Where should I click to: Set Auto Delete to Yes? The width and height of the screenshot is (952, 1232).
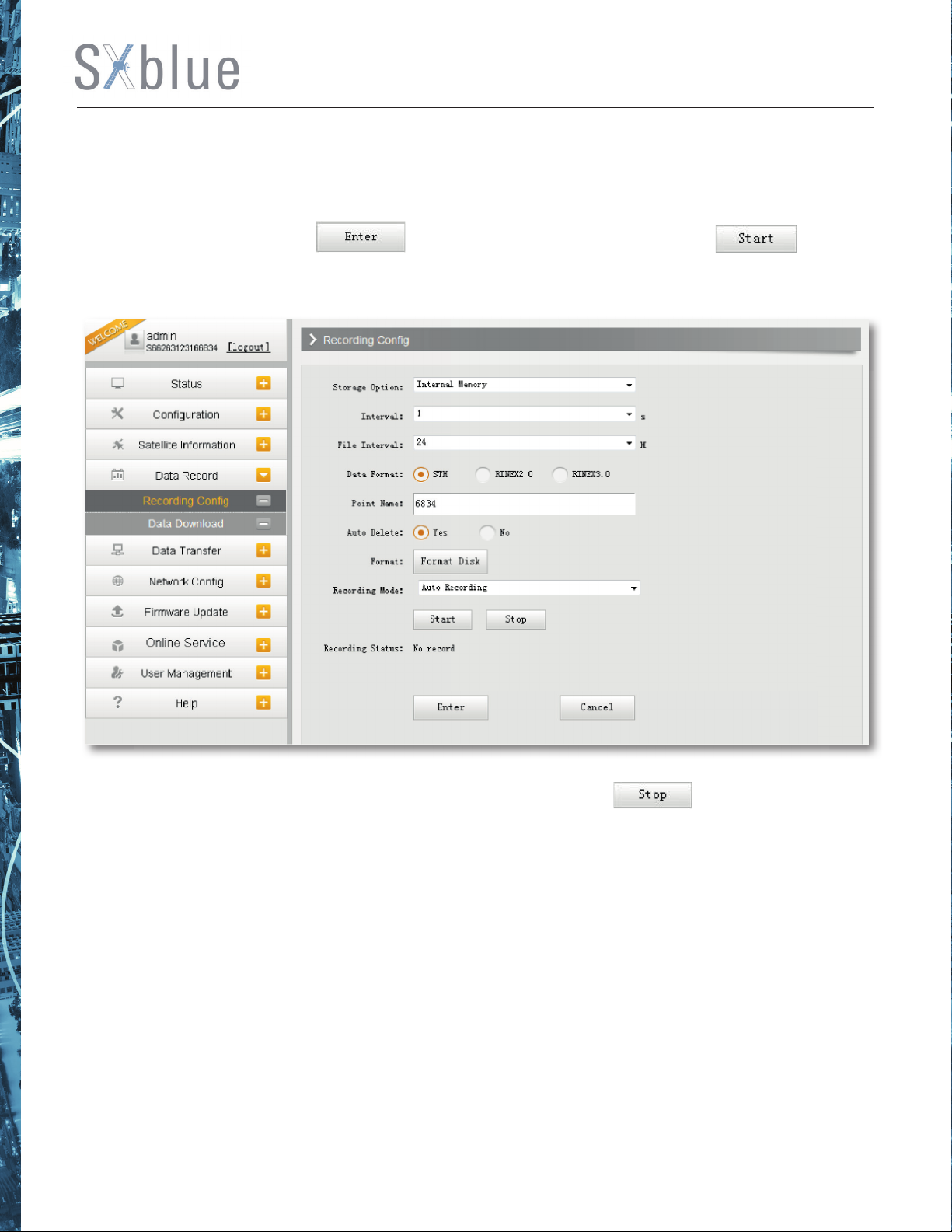421,532
